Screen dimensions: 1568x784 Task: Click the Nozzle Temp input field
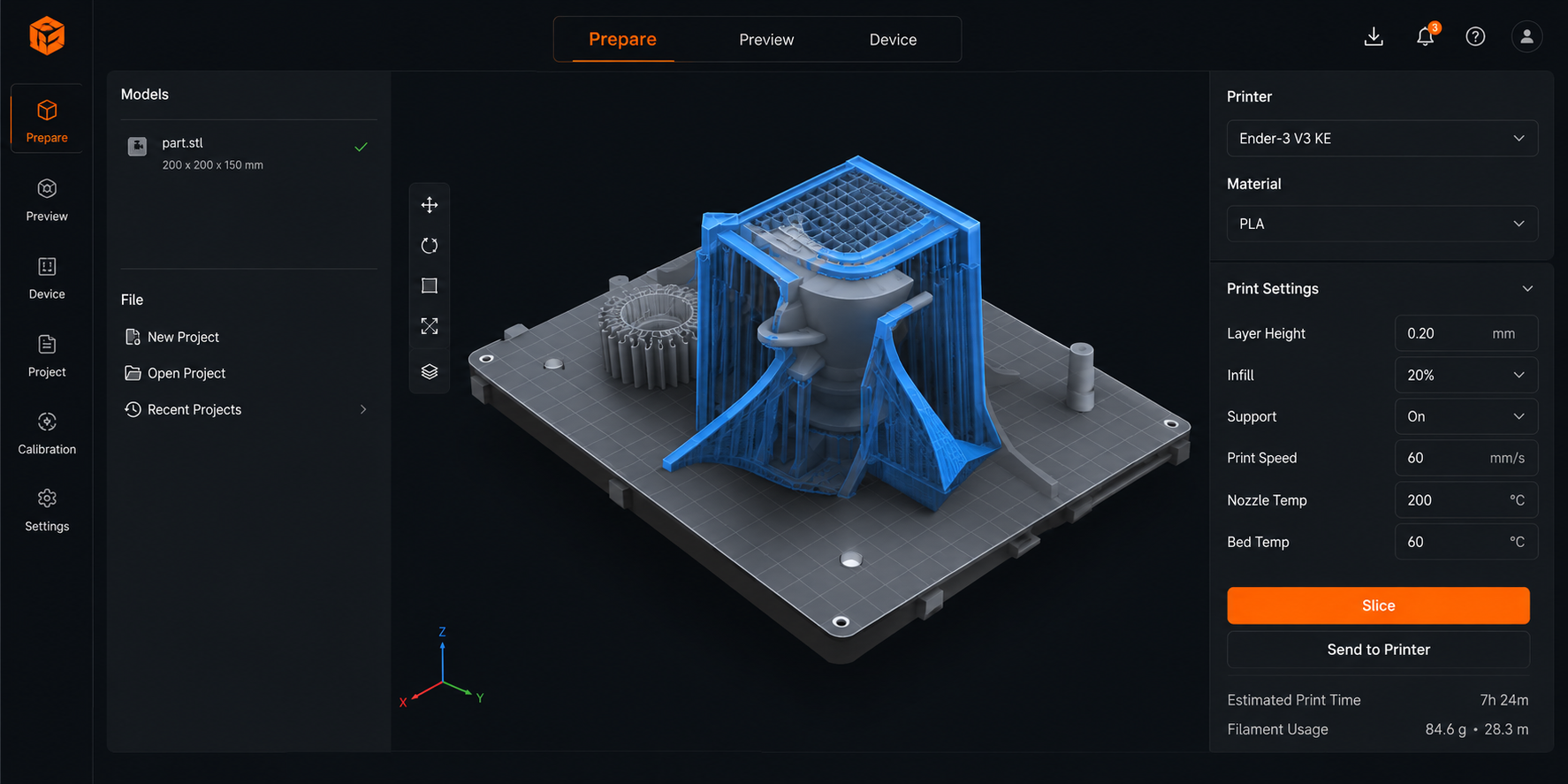click(1465, 500)
